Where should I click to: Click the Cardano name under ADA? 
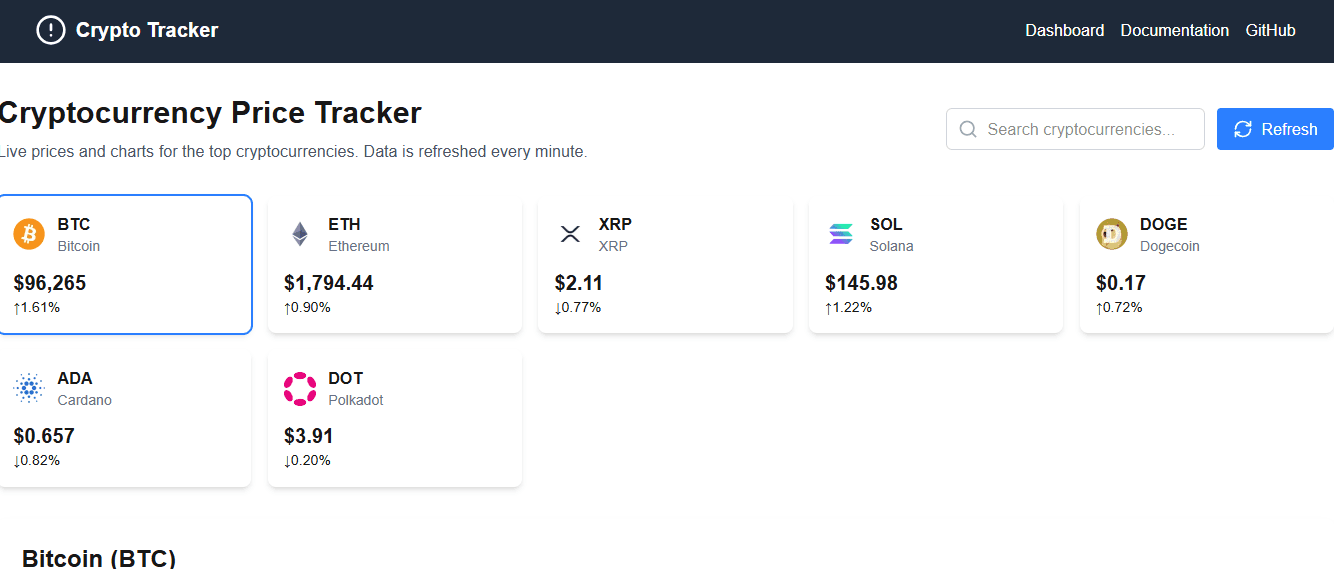[85, 400]
